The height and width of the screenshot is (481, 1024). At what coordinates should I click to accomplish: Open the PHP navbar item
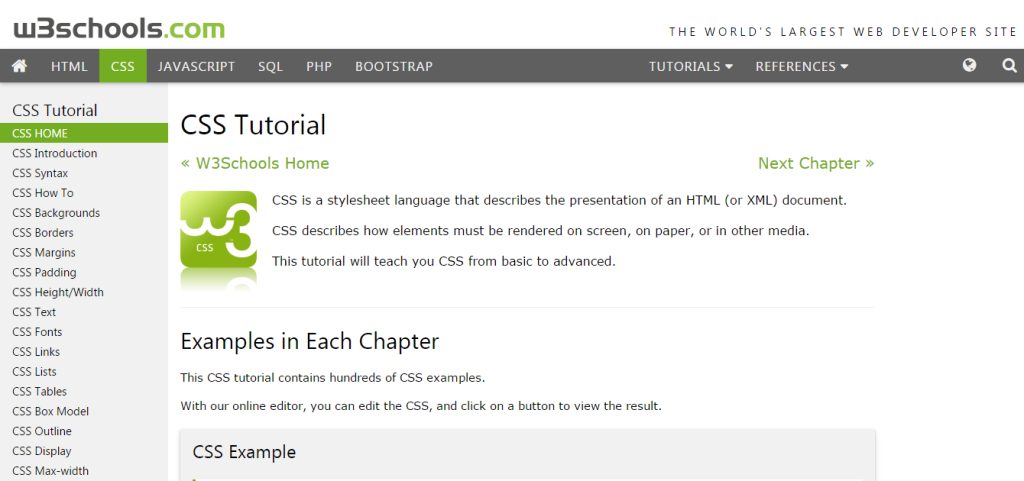point(319,67)
